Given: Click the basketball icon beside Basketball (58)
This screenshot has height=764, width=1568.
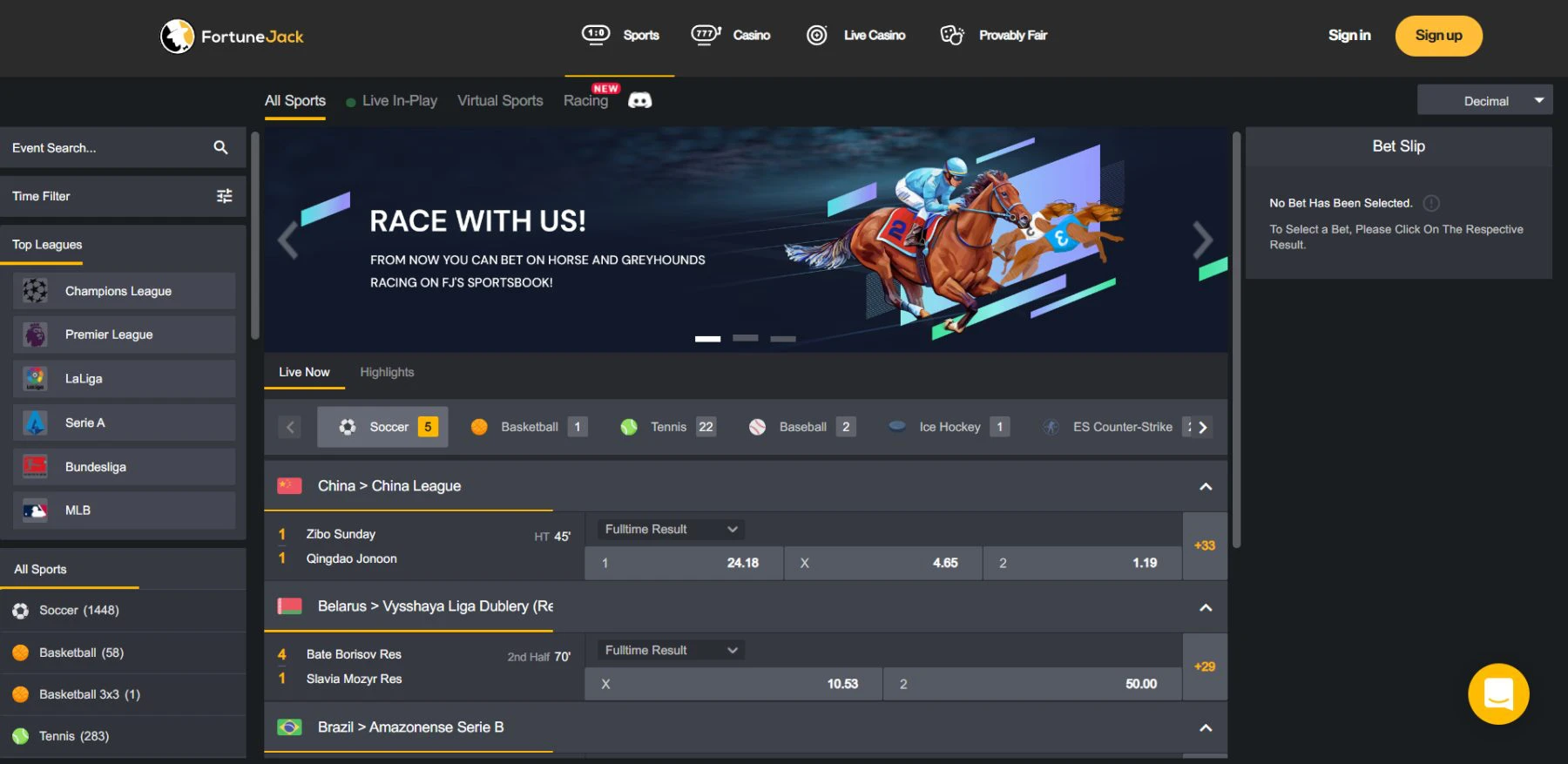Looking at the screenshot, I should (21, 652).
